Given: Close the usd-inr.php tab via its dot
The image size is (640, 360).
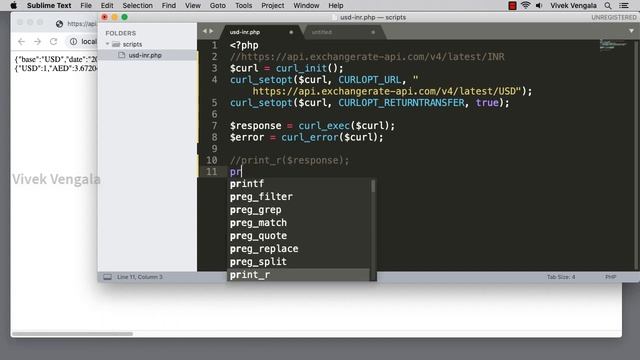Looking at the screenshot, I should [291, 32].
